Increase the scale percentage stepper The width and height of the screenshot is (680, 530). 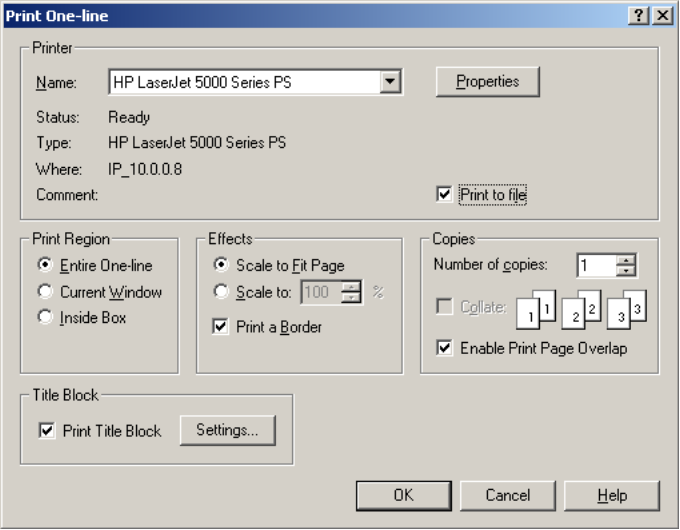click(x=351, y=287)
